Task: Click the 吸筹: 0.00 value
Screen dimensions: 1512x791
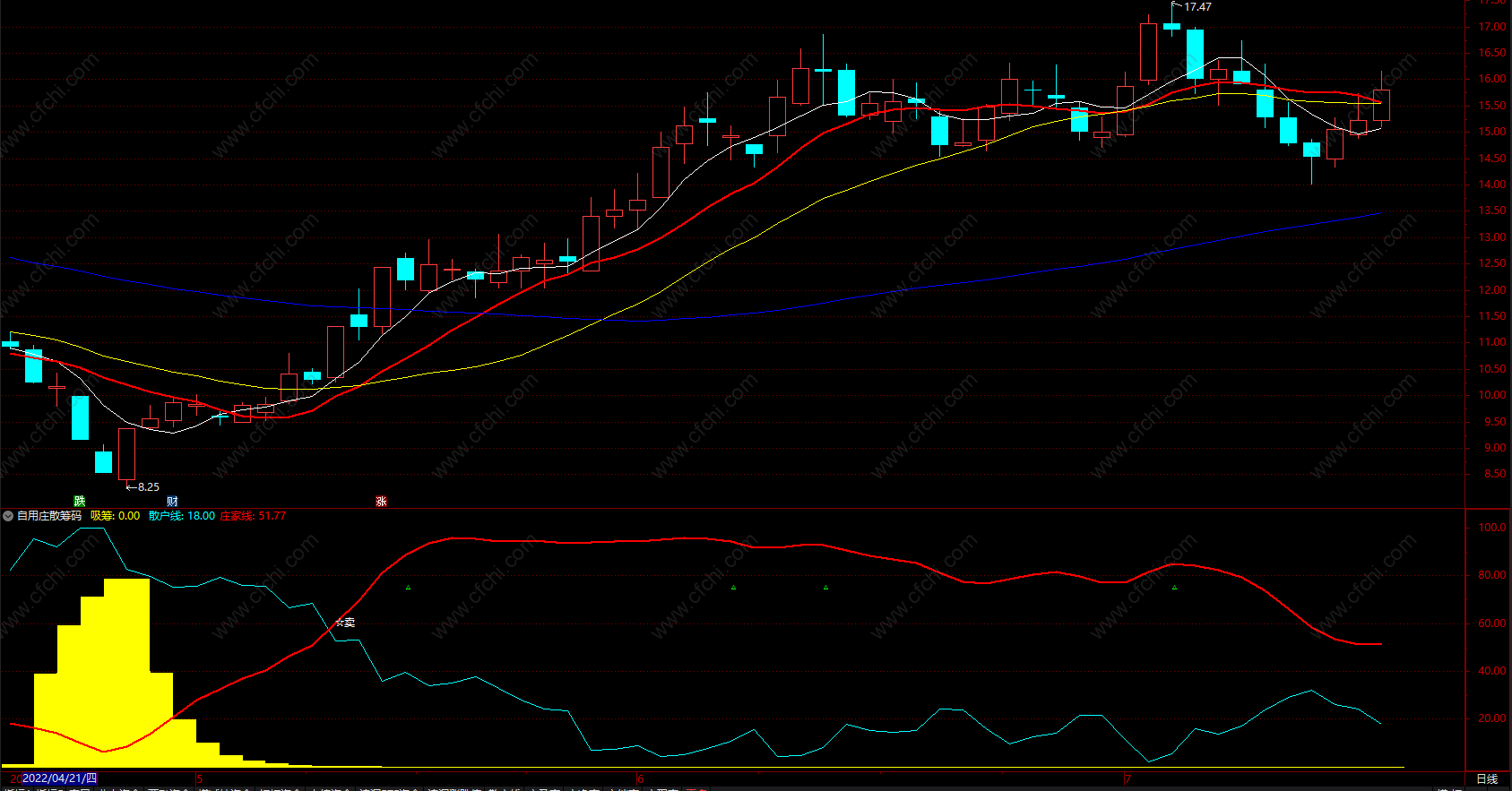Action: point(116,516)
